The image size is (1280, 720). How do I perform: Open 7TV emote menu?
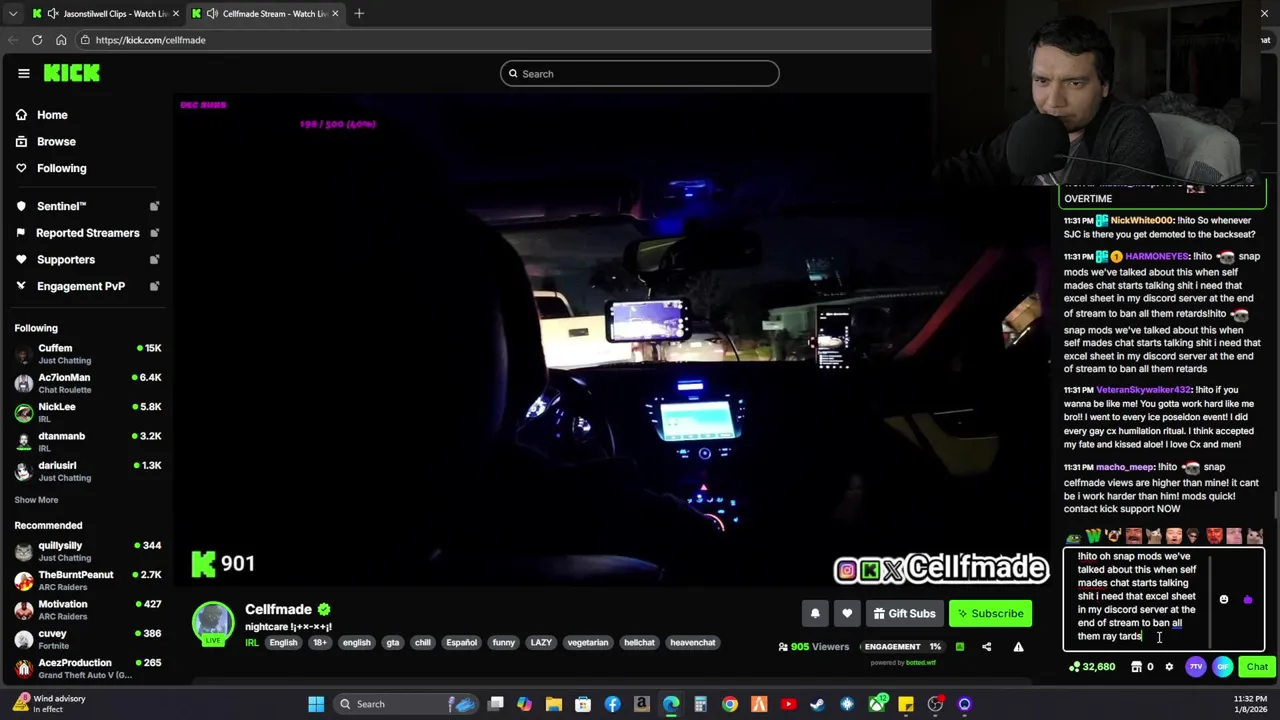tap(1196, 667)
